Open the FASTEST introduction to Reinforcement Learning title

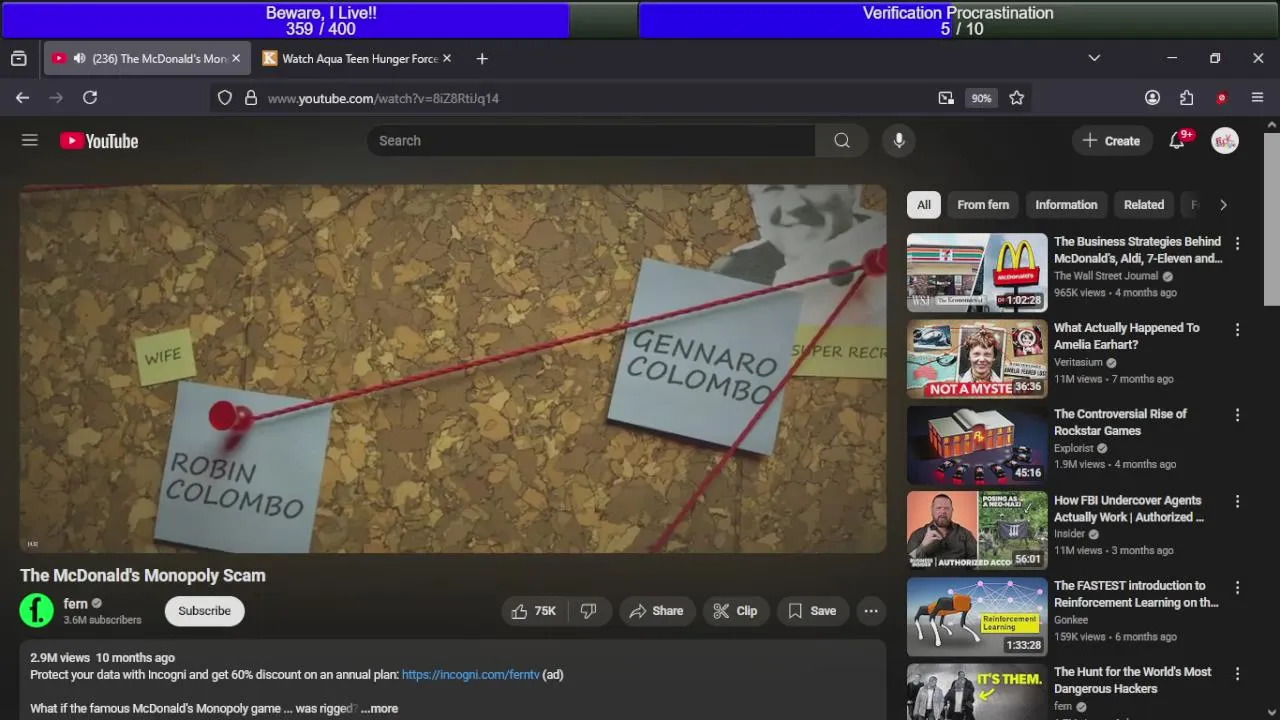[x=1136, y=594]
